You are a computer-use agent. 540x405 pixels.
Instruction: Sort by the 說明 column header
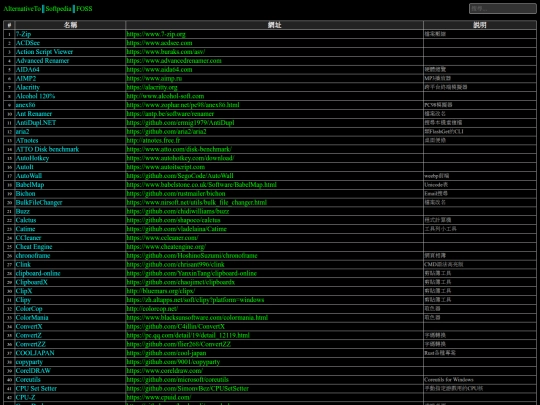coord(480,25)
